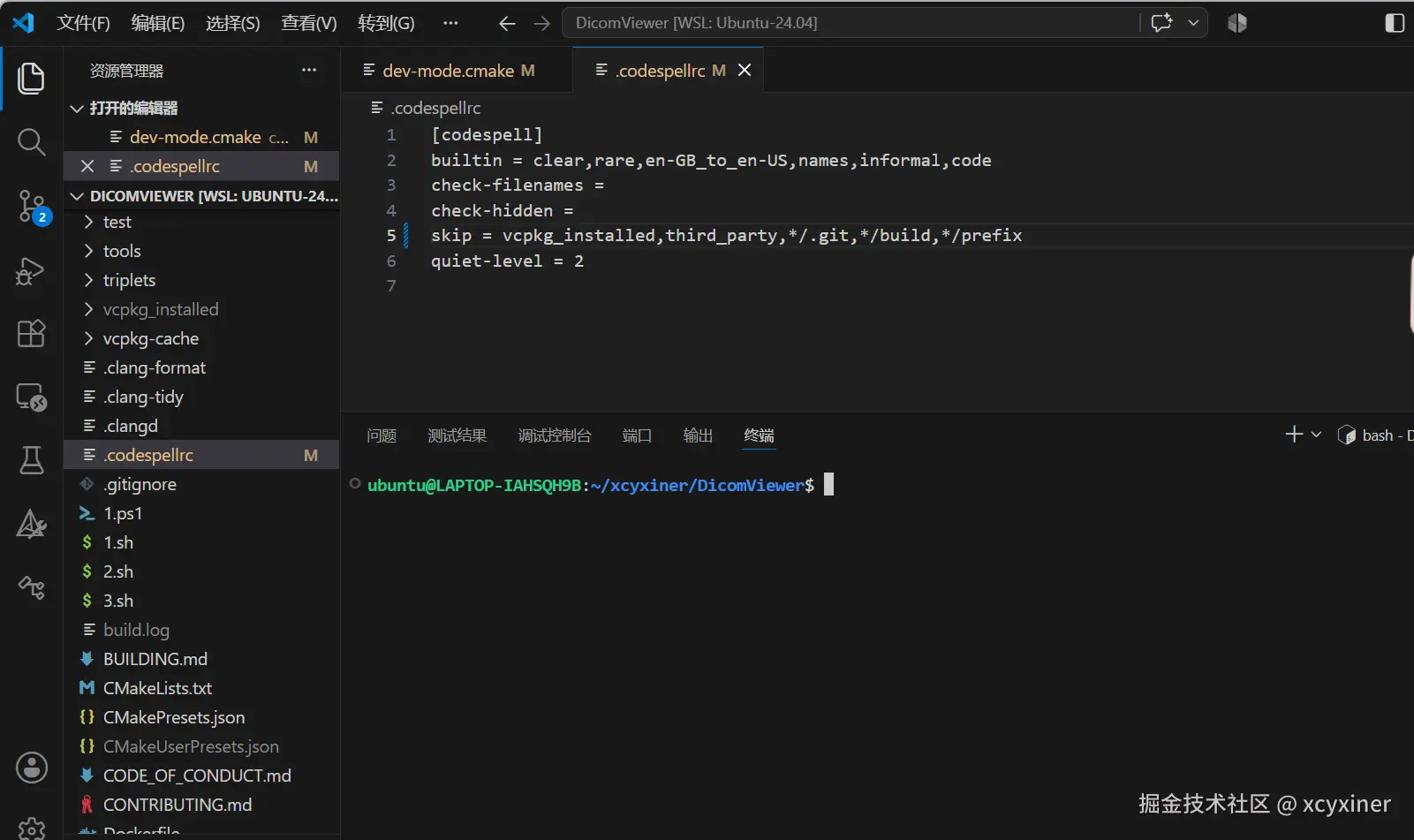Open the dropdown arrow next to chat icon

[1193, 23]
